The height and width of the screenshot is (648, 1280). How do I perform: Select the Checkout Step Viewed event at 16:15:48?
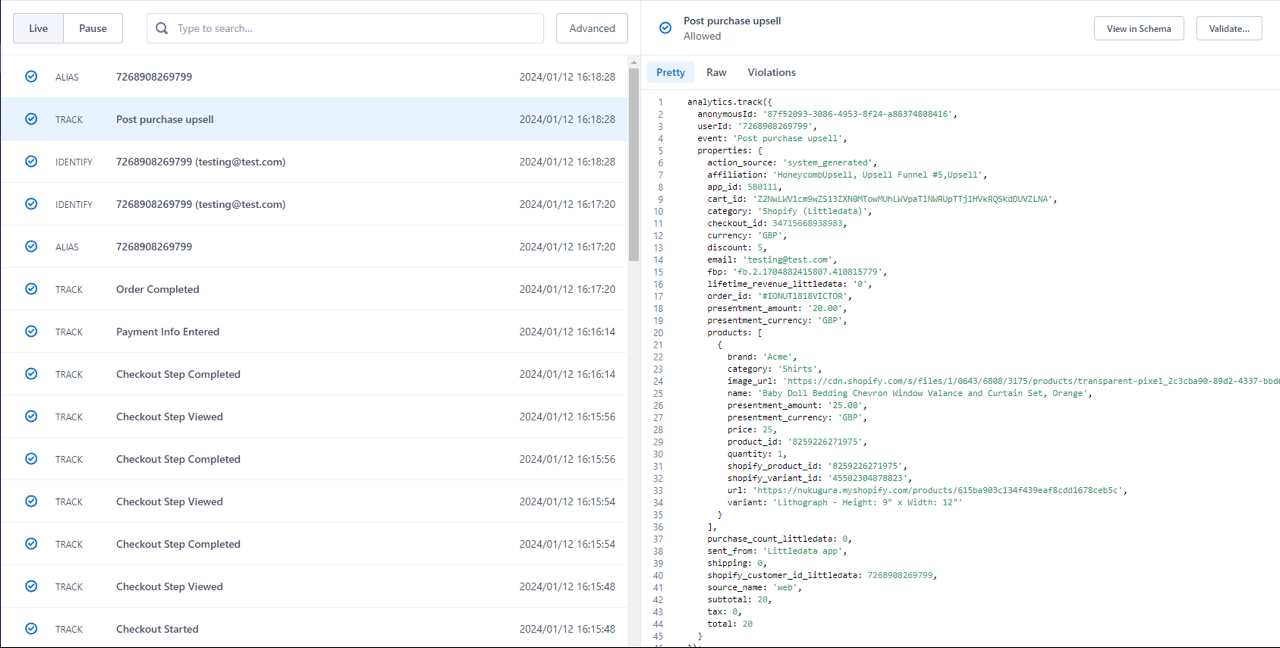coord(314,586)
